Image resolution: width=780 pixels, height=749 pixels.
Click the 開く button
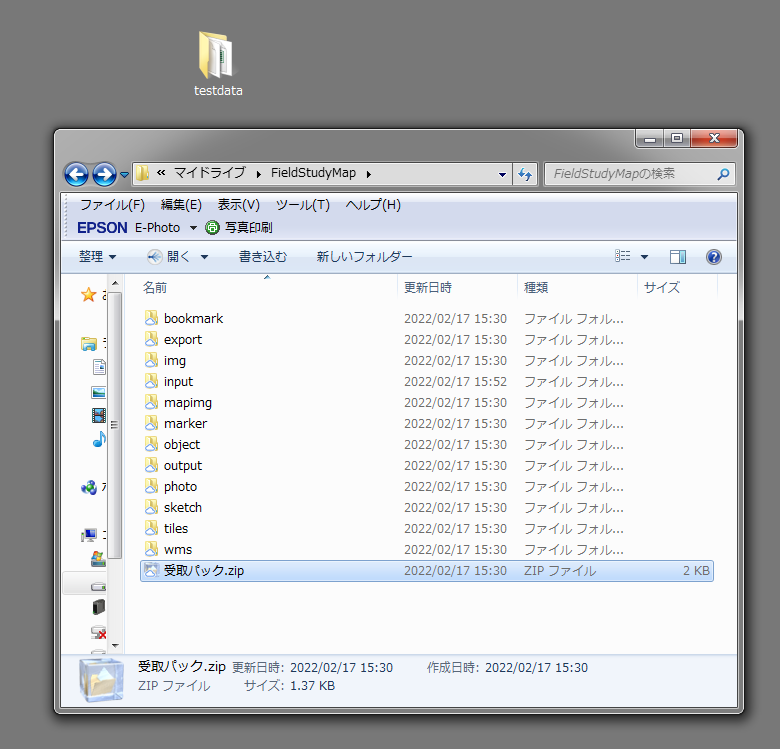(169, 257)
